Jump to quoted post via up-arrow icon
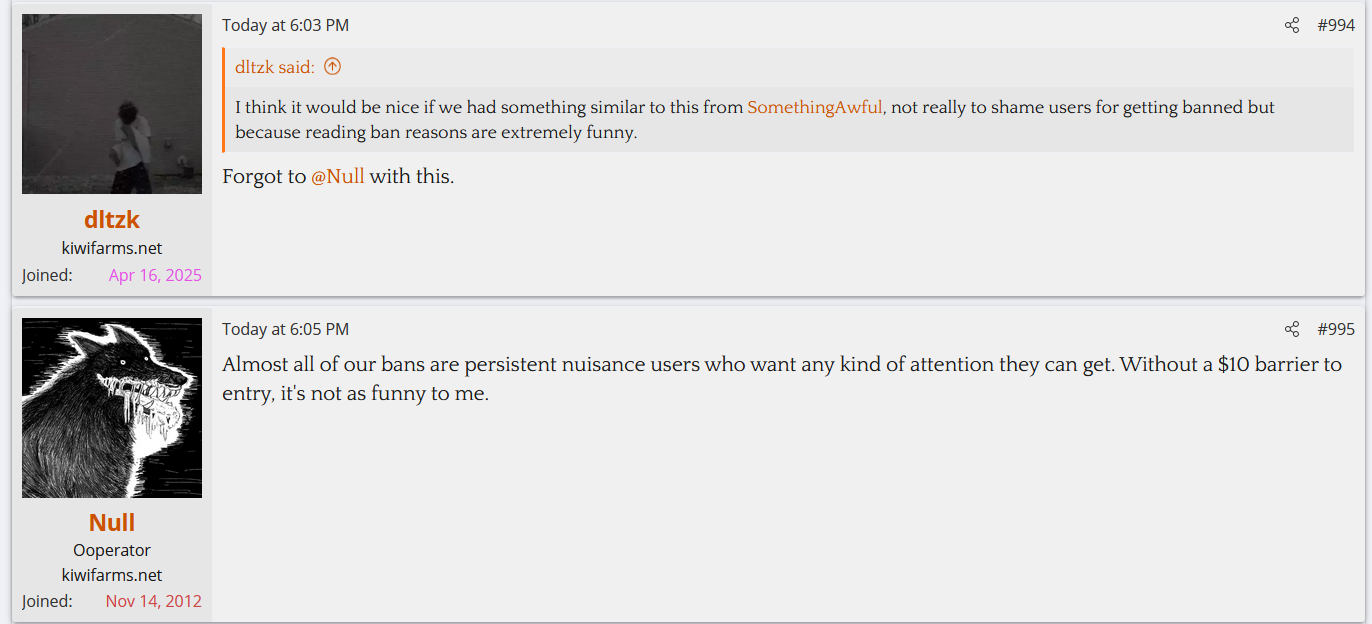 tap(333, 67)
